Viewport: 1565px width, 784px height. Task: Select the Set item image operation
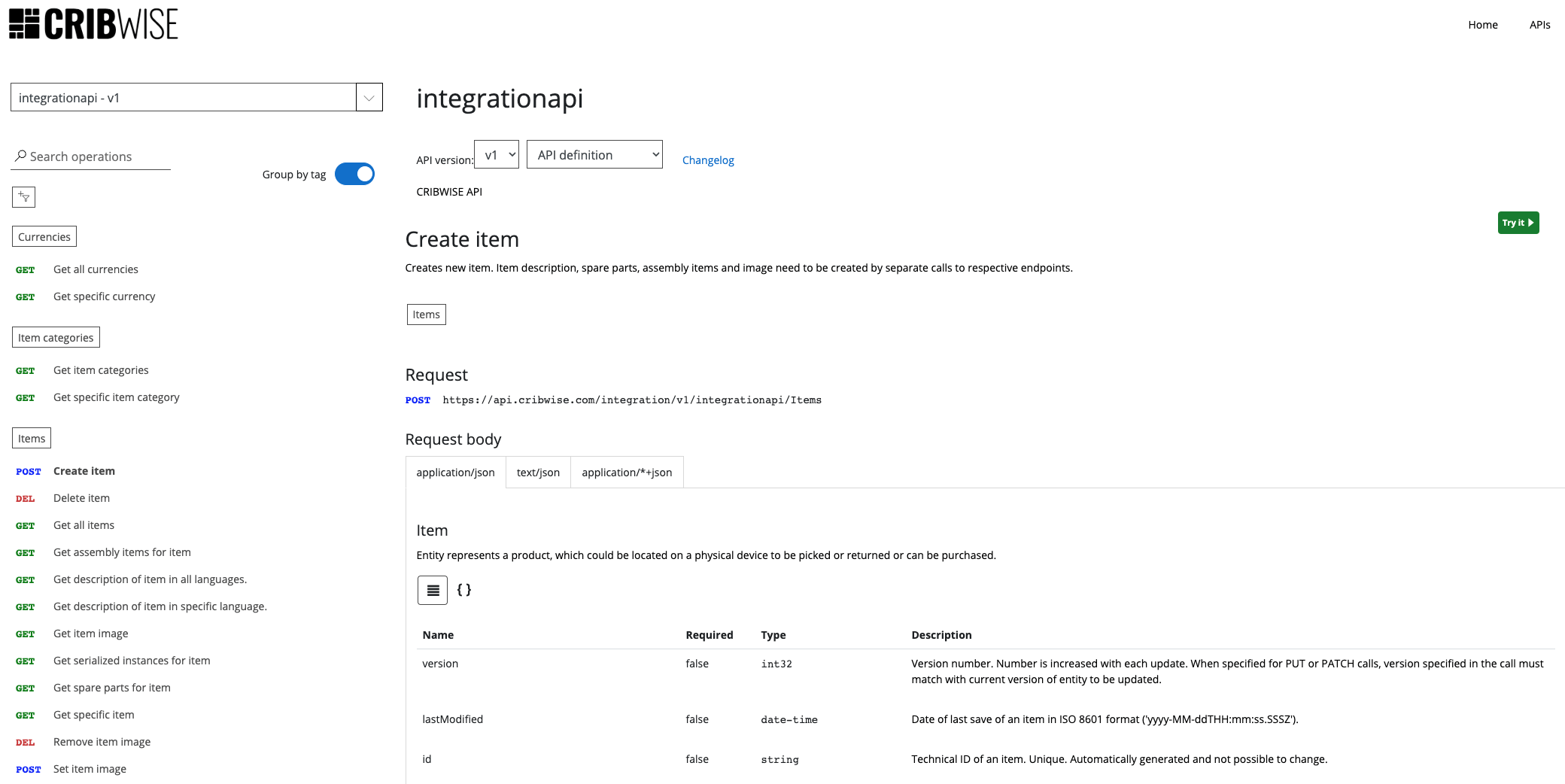coord(90,769)
